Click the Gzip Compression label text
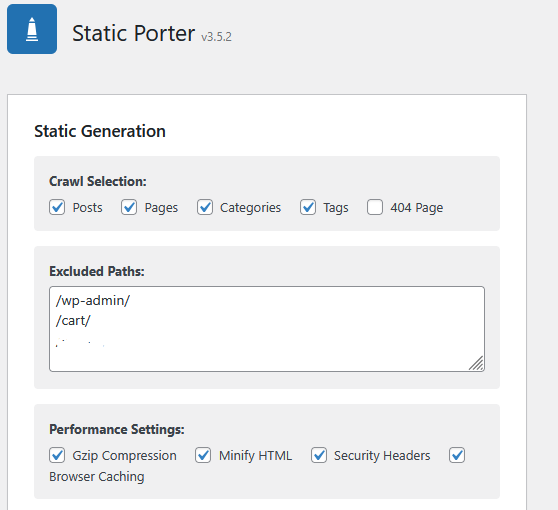 pos(125,456)
